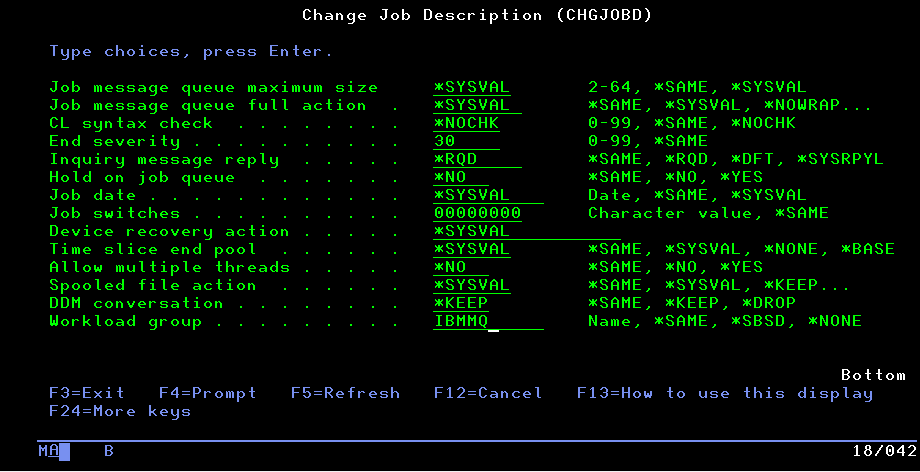The image size is (920, 472).
Task: Click the MA session indicator in status line
Action: pyautogui.click(x=49, y=451)
